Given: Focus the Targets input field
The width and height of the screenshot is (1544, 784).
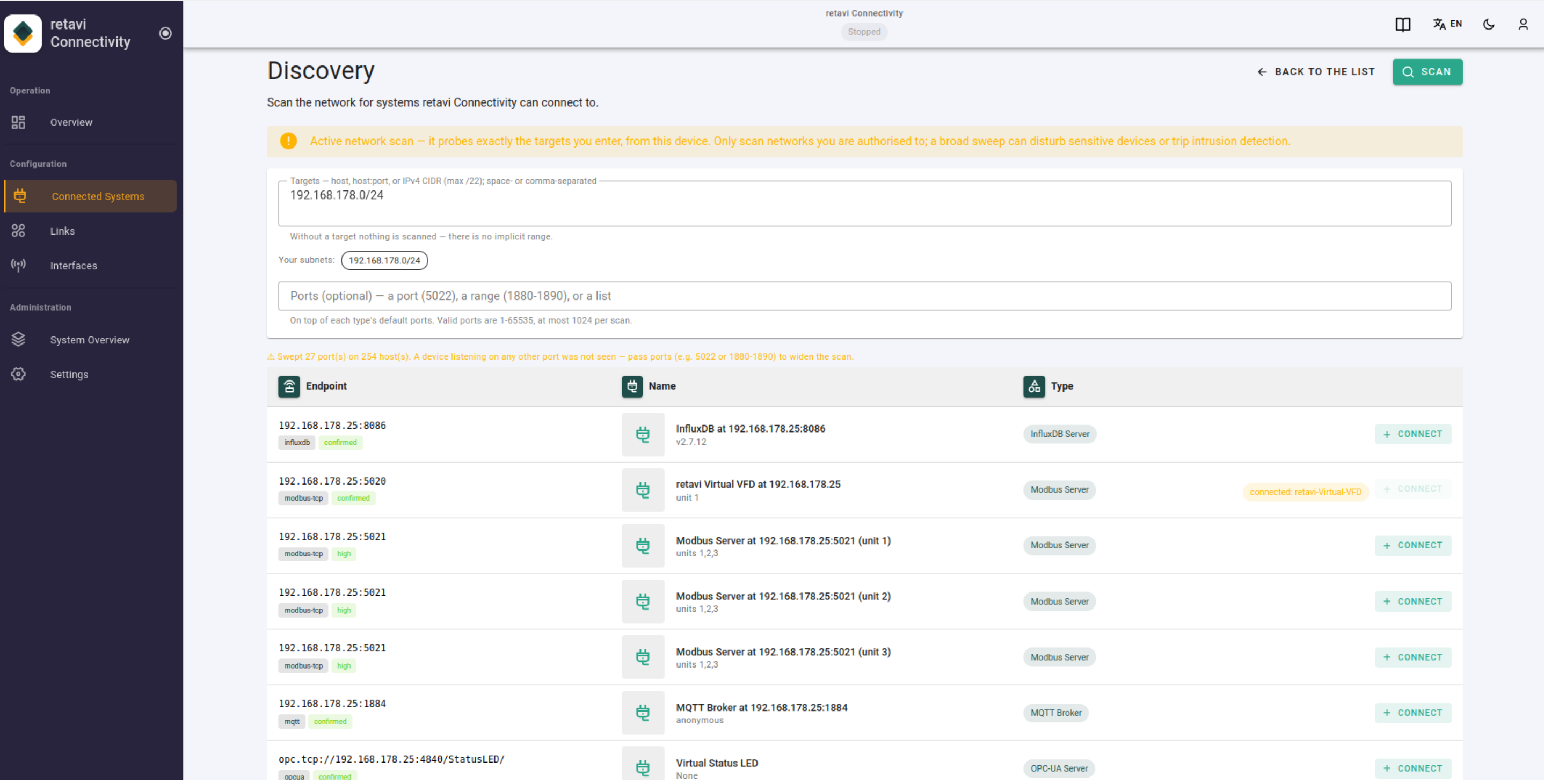Looking at the screenshot, I should pos(864,204).
